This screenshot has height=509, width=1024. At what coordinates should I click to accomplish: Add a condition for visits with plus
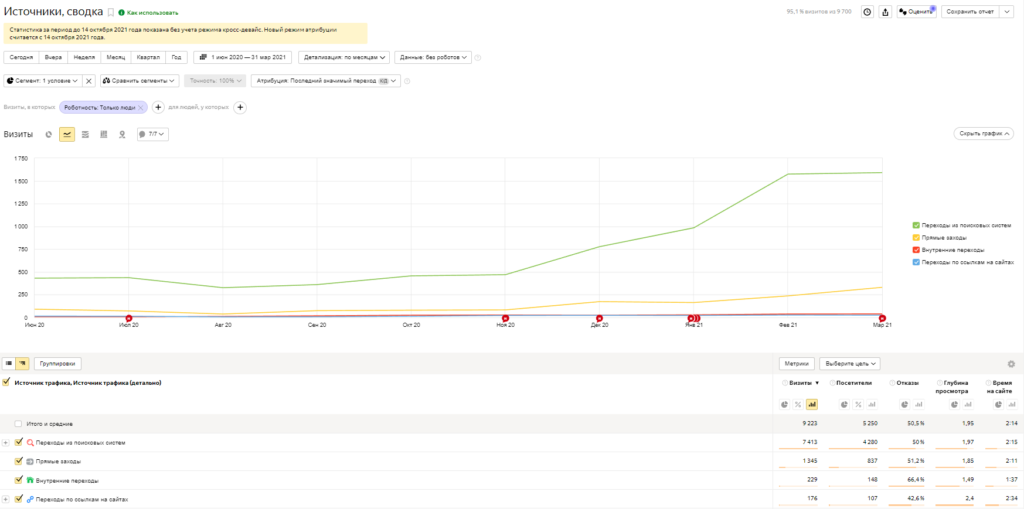pos(158,107)
